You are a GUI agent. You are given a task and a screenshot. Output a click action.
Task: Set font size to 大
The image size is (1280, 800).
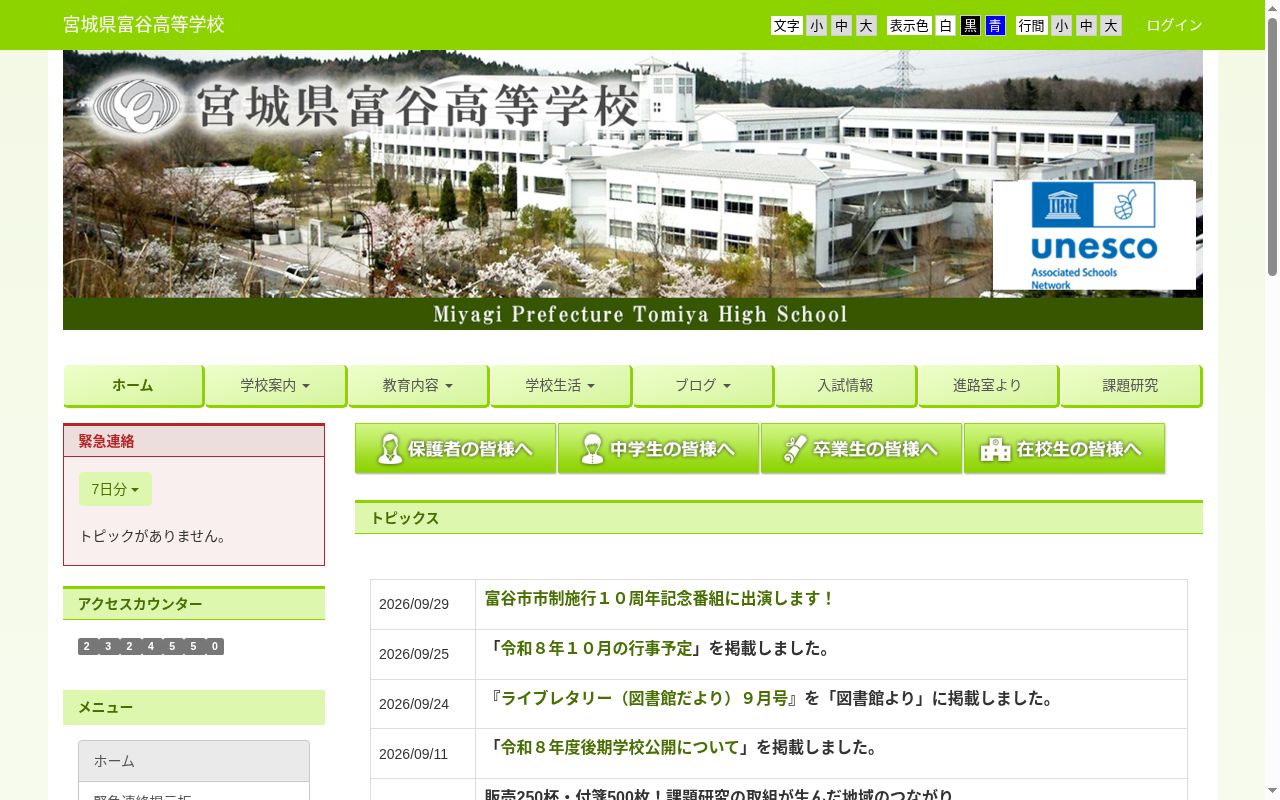point(866,26)
